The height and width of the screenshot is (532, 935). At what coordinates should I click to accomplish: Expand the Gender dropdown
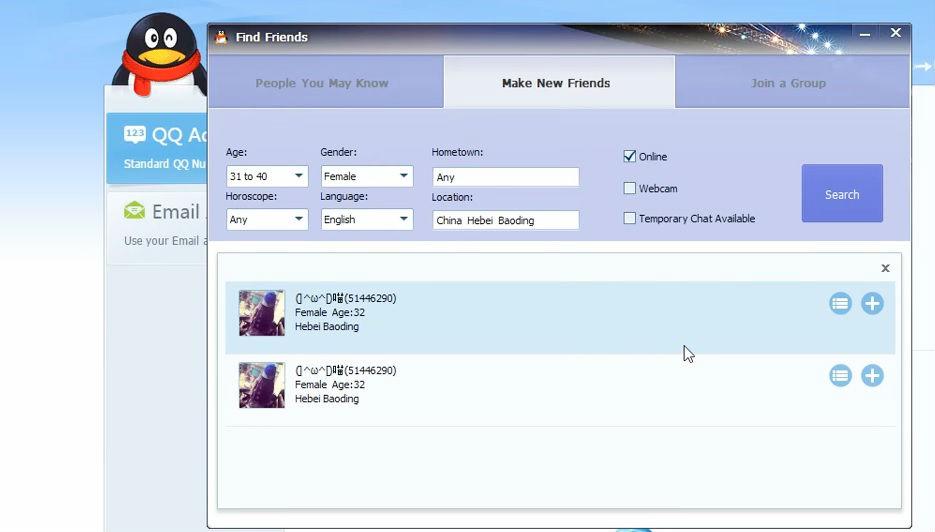point(366,176)
